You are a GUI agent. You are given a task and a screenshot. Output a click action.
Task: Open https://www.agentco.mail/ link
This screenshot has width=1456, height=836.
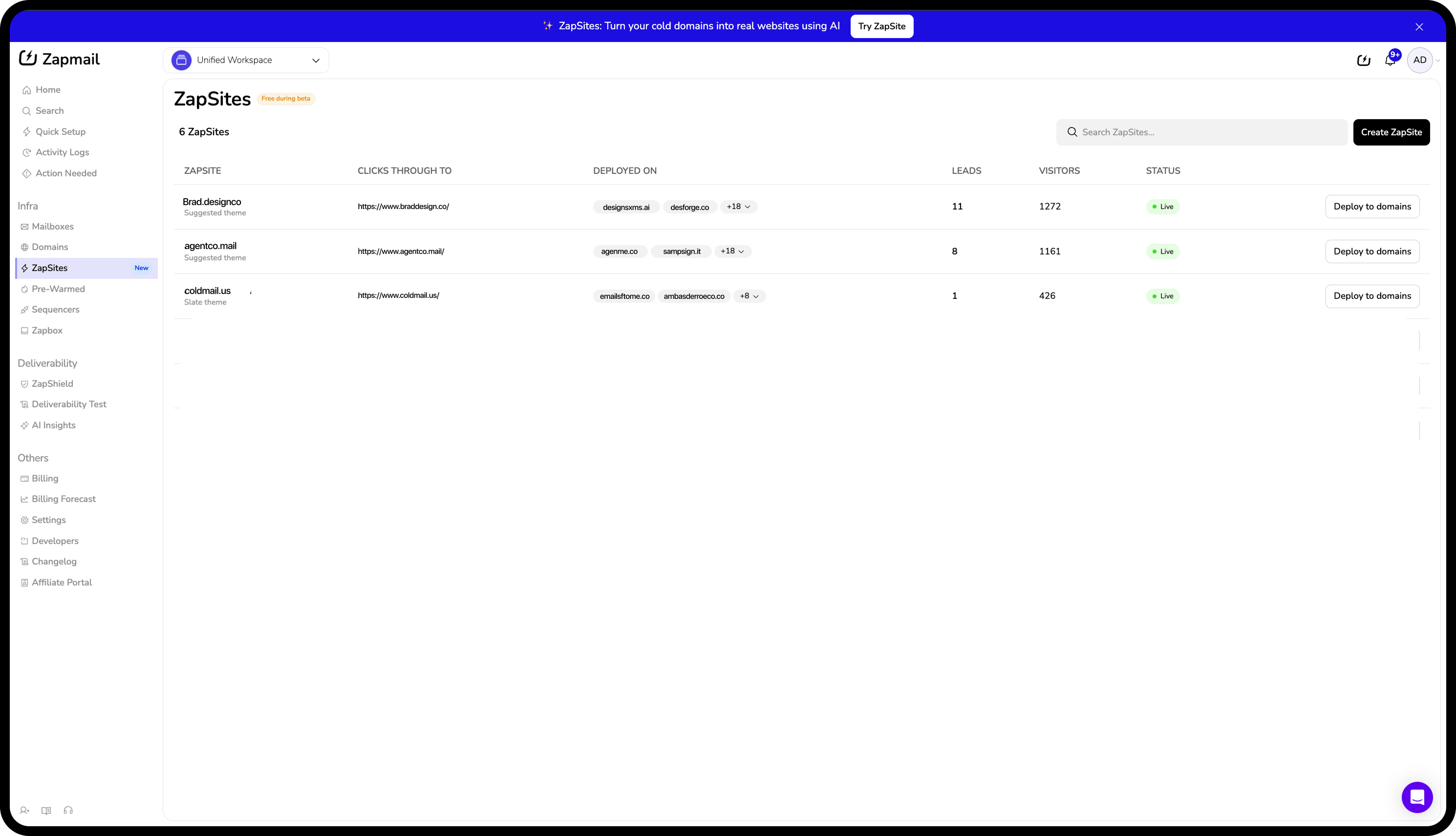(x=401, y=251)
